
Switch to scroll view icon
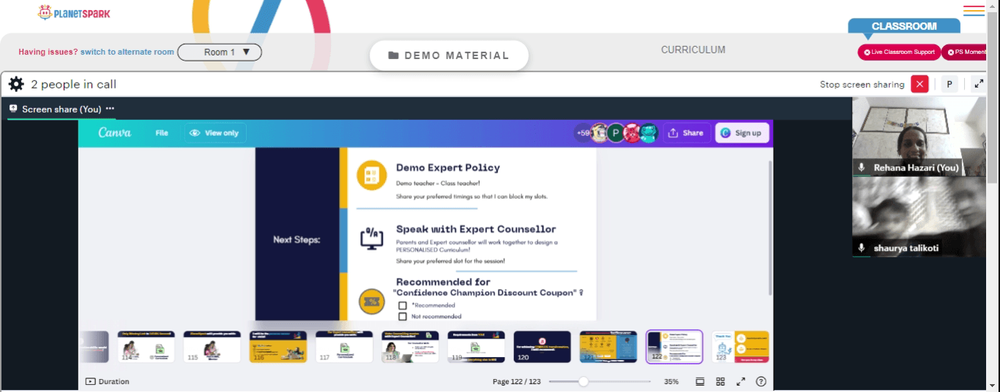point(700,382)
